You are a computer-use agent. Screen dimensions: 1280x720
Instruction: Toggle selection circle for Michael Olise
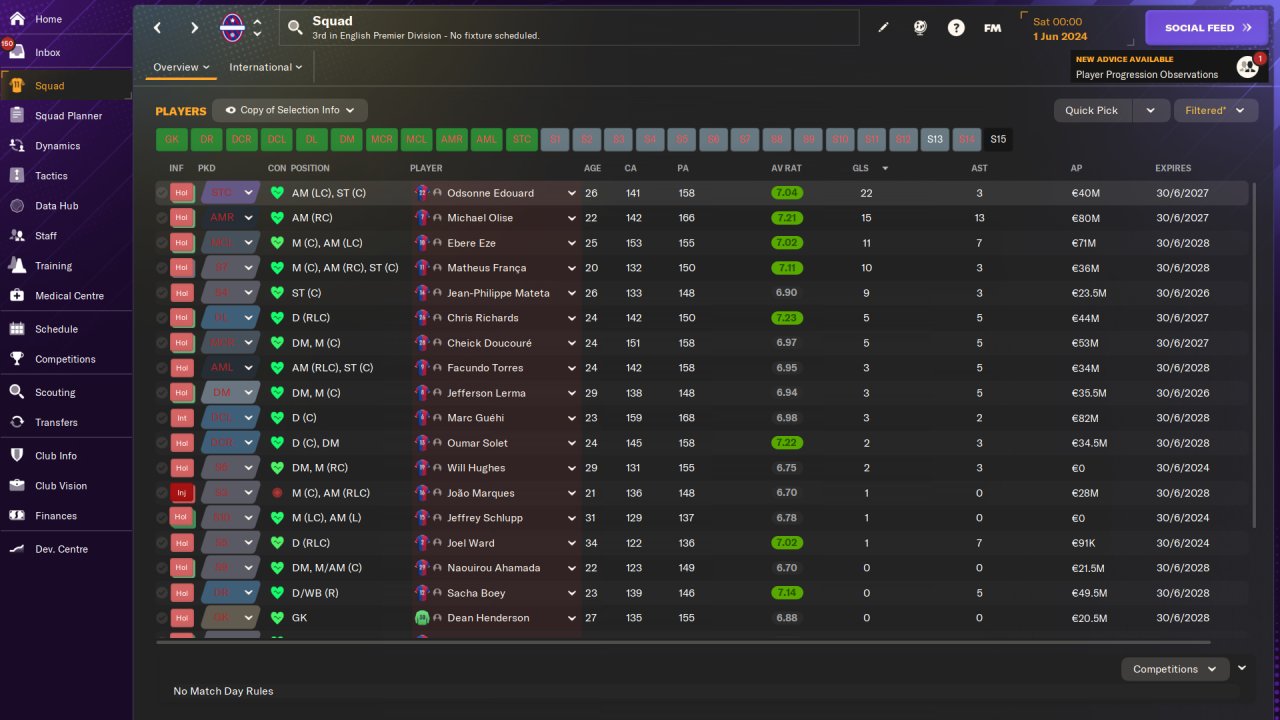coord(162,218)
